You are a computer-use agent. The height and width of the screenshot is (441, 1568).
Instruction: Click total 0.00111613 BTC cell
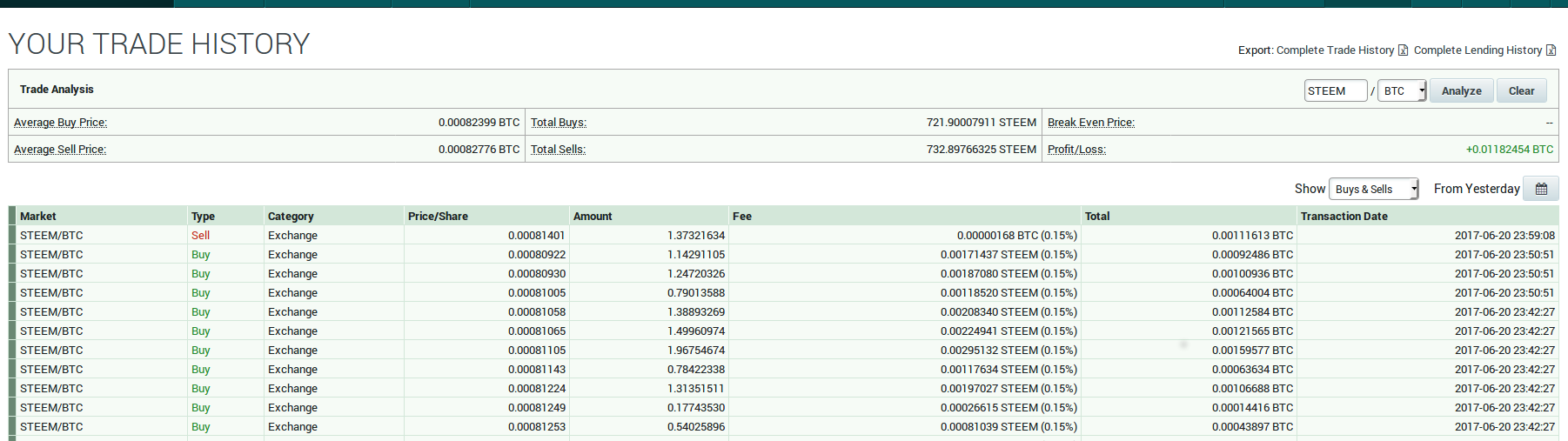pyautogui.click(x=1252, y=236)
